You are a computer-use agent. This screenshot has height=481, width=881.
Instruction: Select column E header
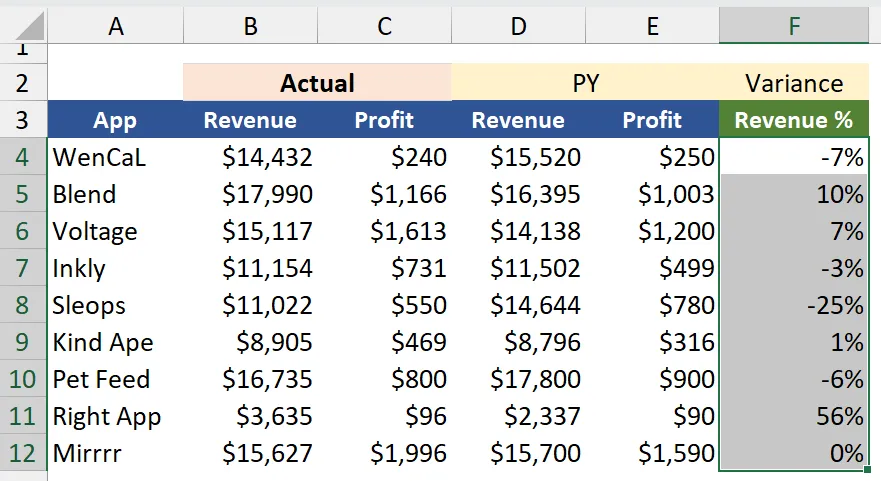pos(652,26)
